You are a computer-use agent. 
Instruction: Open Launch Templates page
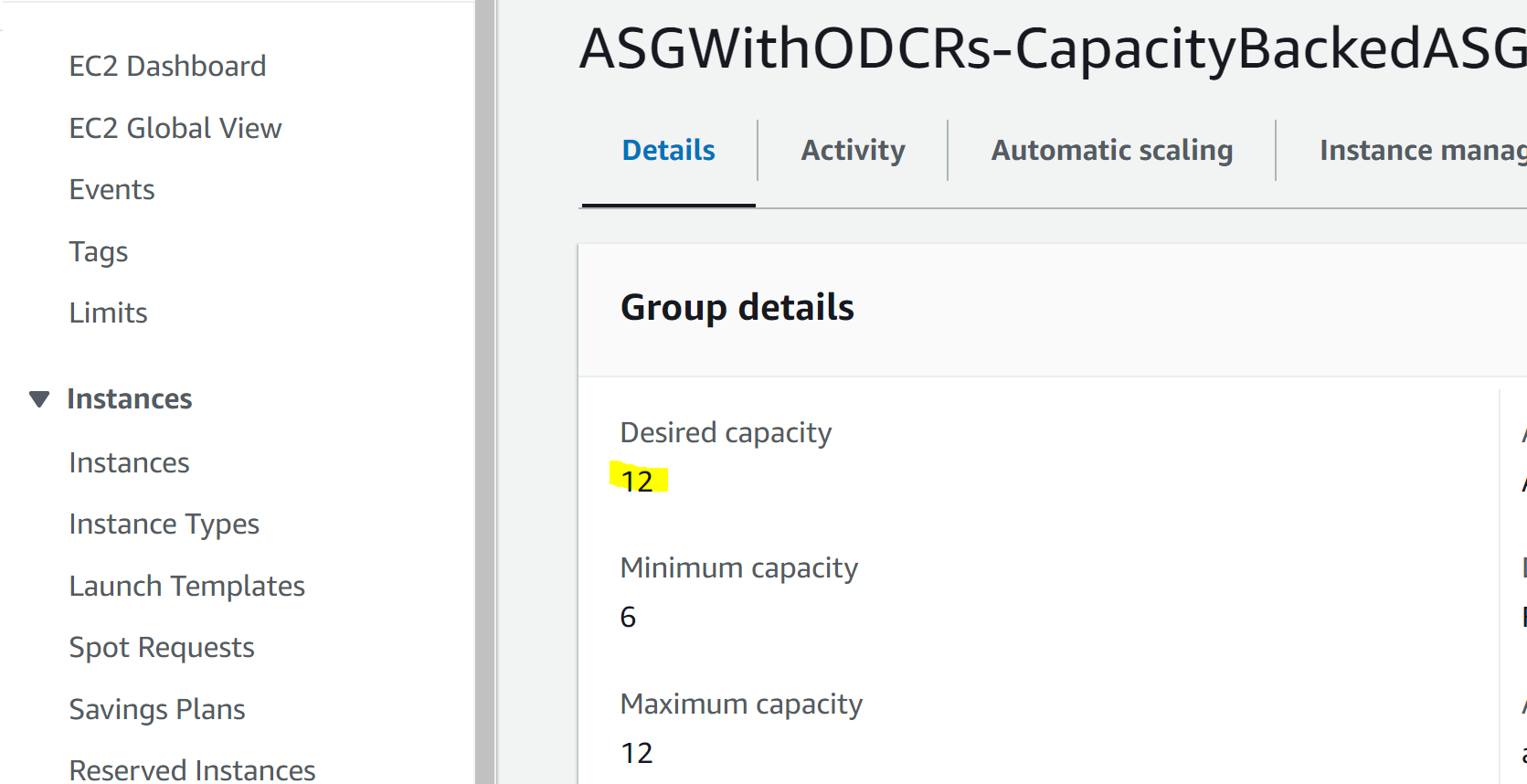[187, 586]
